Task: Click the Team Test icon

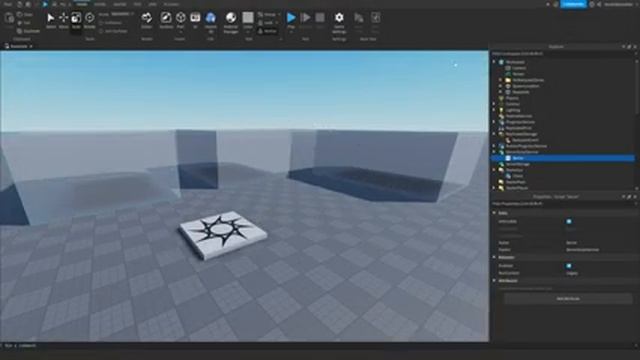Action: tap(359, 18)
